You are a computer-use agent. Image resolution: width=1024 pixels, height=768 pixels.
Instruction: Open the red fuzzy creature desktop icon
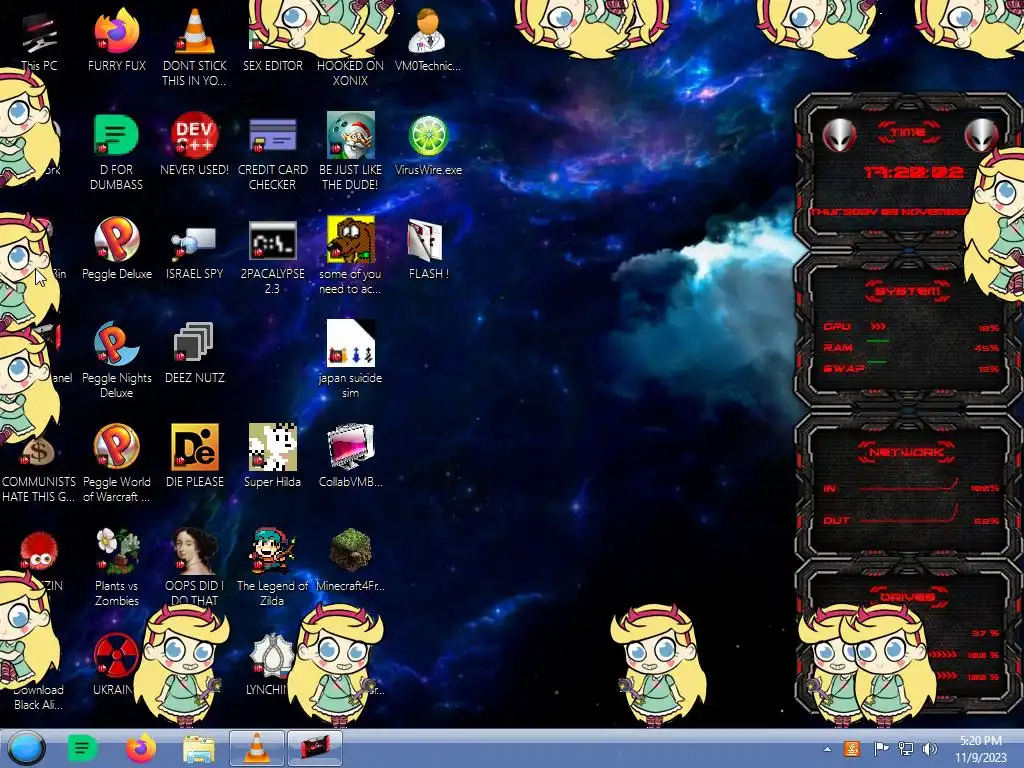39,552
